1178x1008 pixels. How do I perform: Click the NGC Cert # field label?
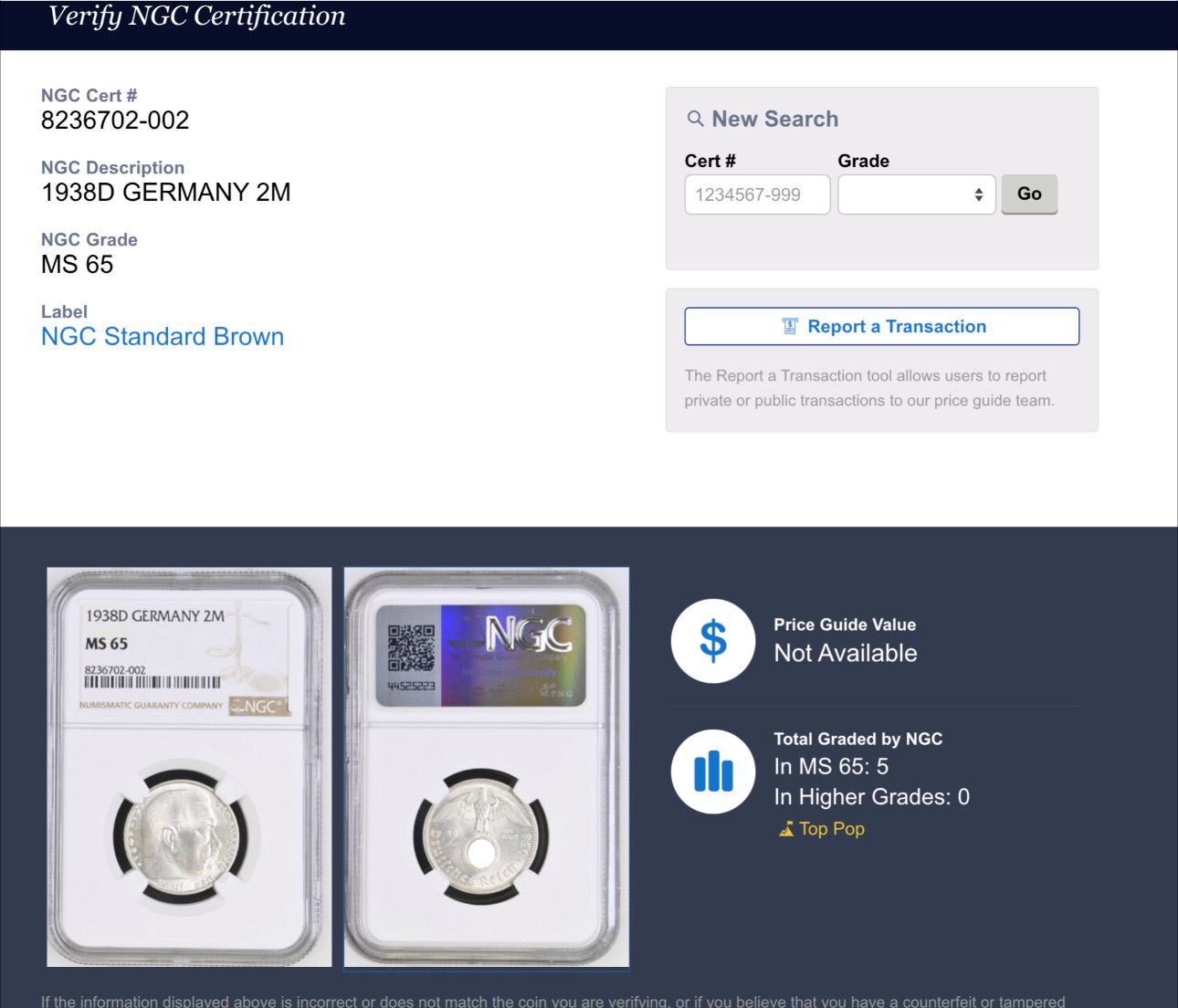(x=89, y=96)
